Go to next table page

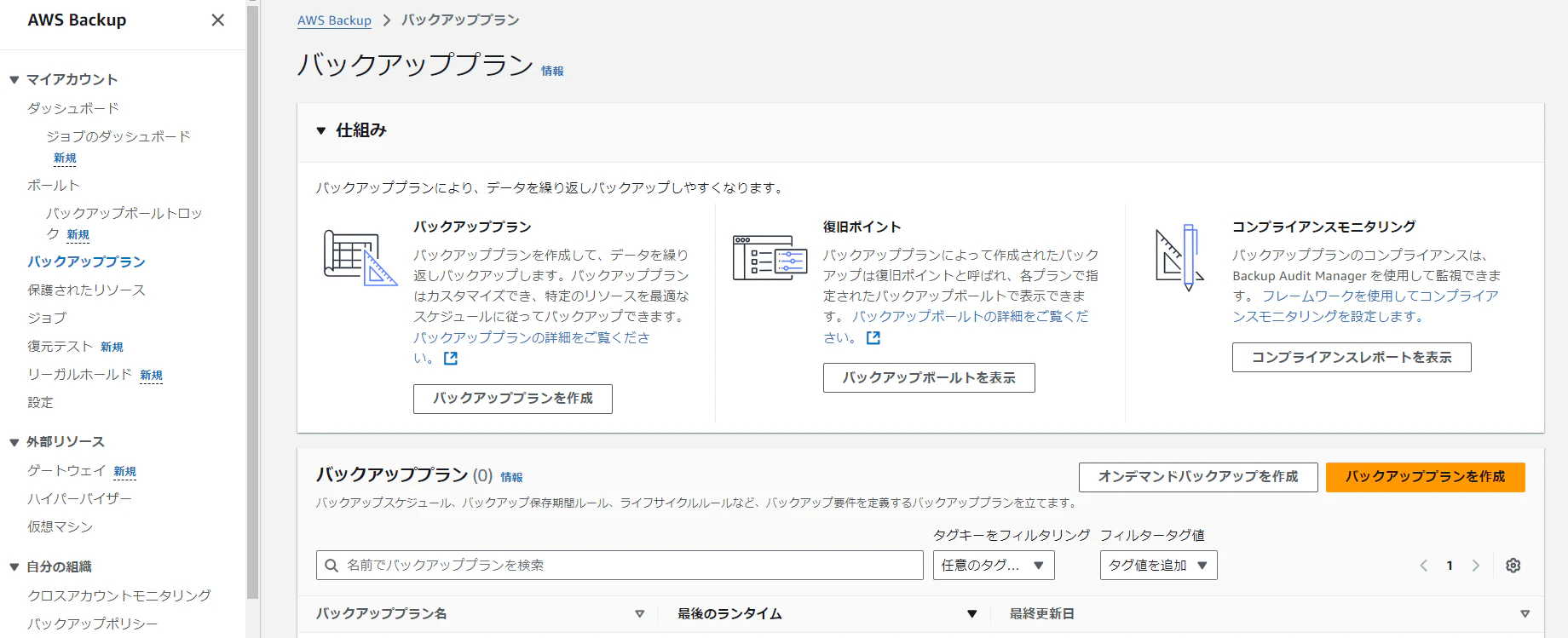[1476, 566]
